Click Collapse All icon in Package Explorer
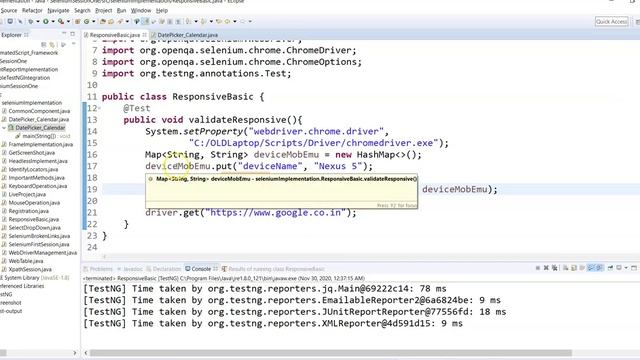This screenshot has width=640, height=360. pyautogui.click(x=44, y=44)
